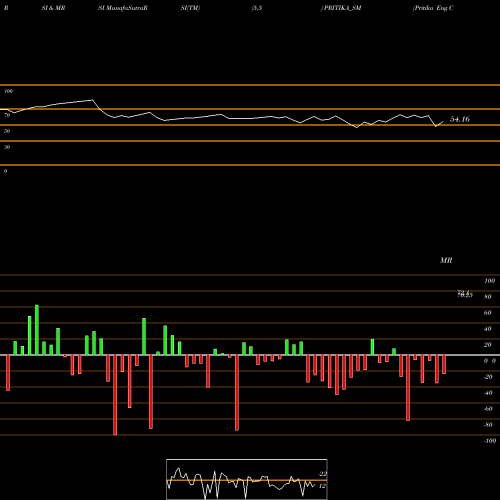Click the MR axis 60 label
The width and height of the screenshot is (500, 500).
[x=488, y=313]
